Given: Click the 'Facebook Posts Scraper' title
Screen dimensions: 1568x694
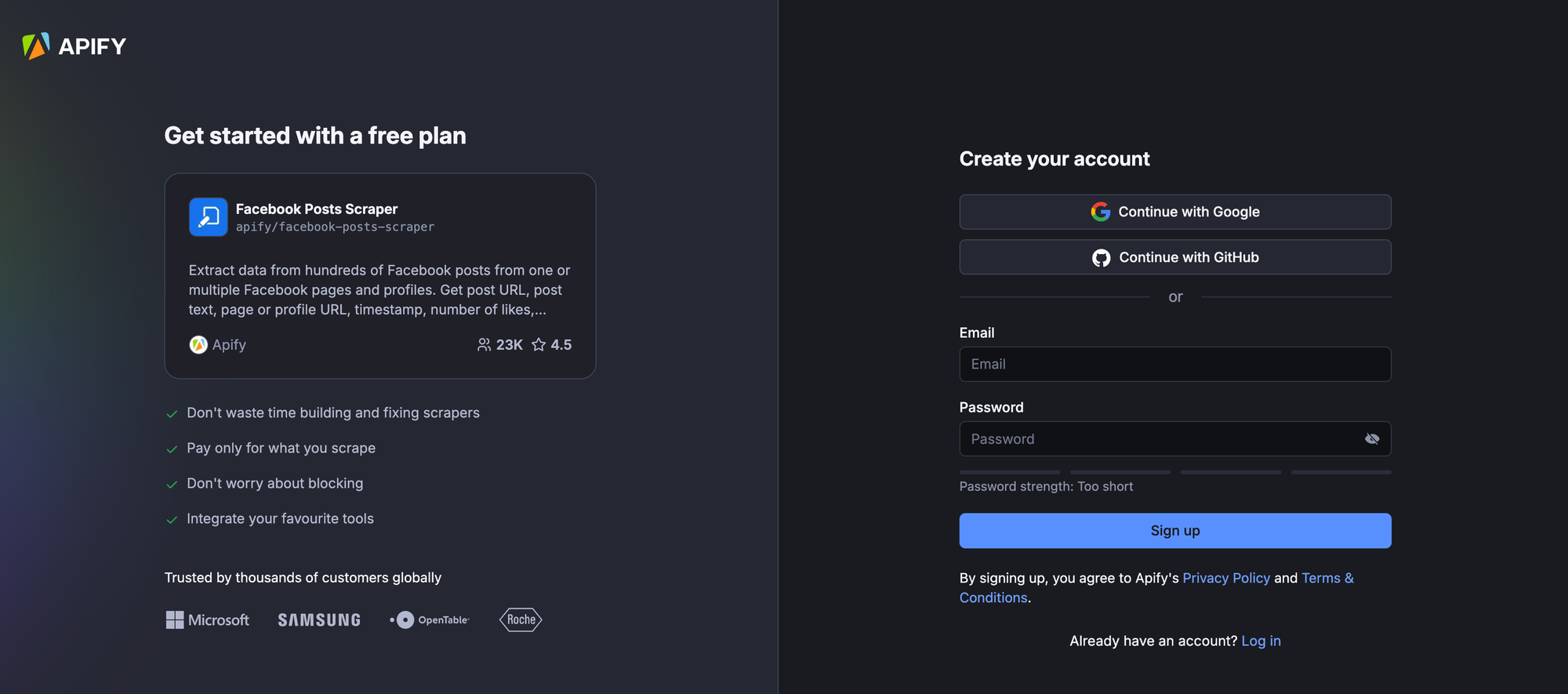Looking at the screenshot, I should 317,209.
